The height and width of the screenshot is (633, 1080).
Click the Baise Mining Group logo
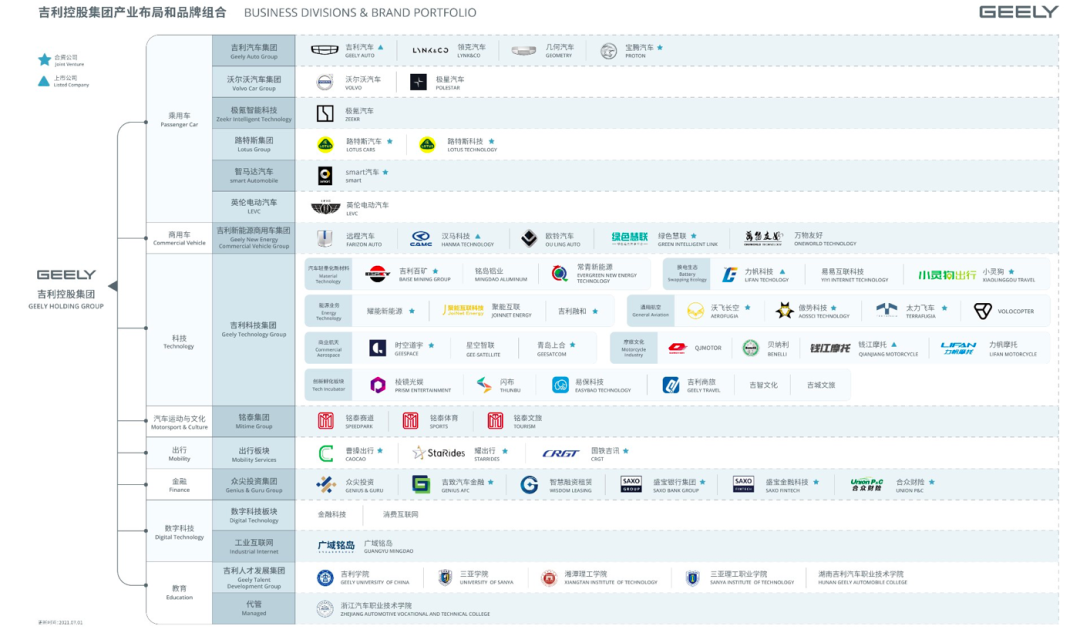377,274
